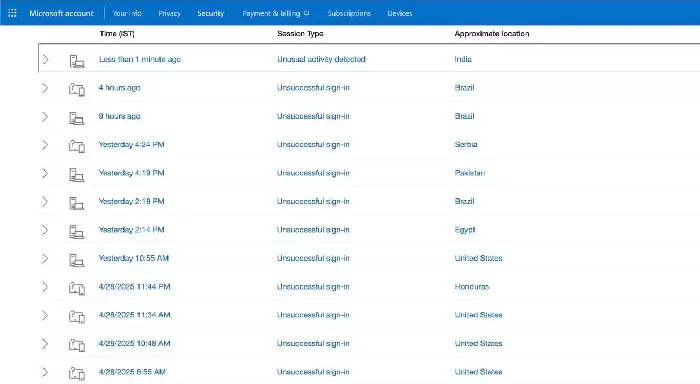Click the 4/28/2025 11:34 AM timestamp

click(134, 315)
